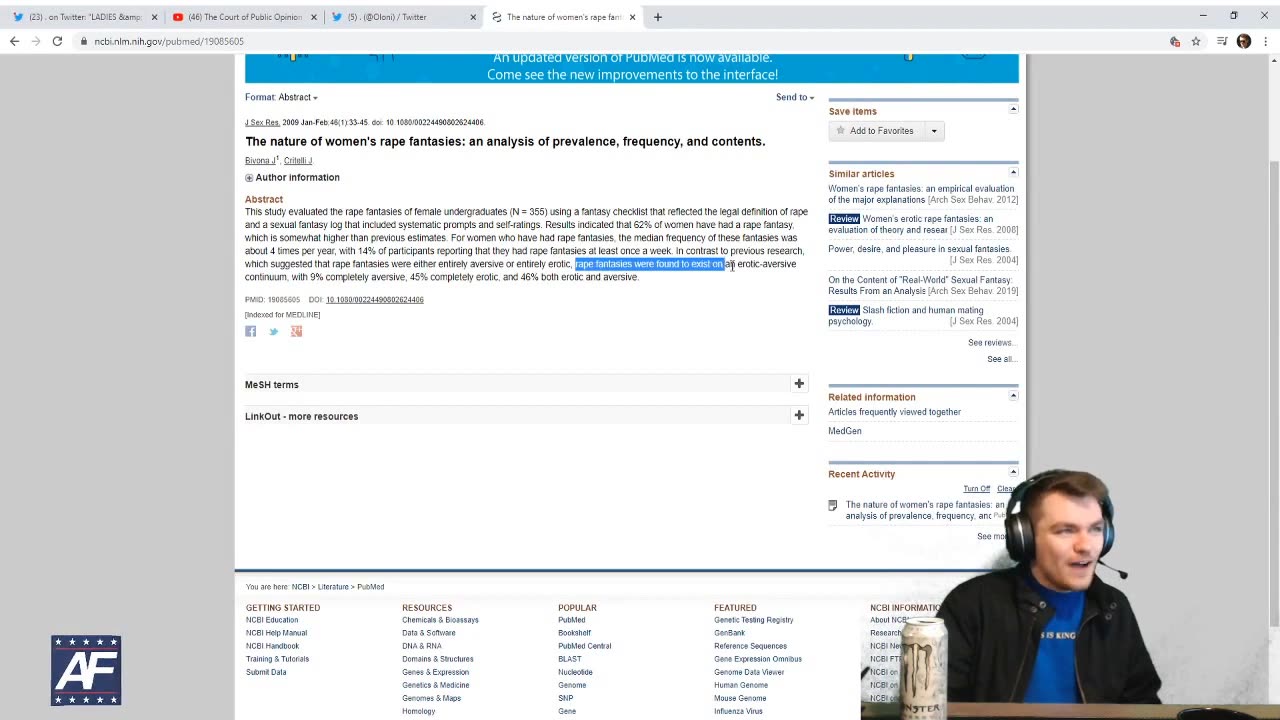Reload the PubMed page

(57, 41)
